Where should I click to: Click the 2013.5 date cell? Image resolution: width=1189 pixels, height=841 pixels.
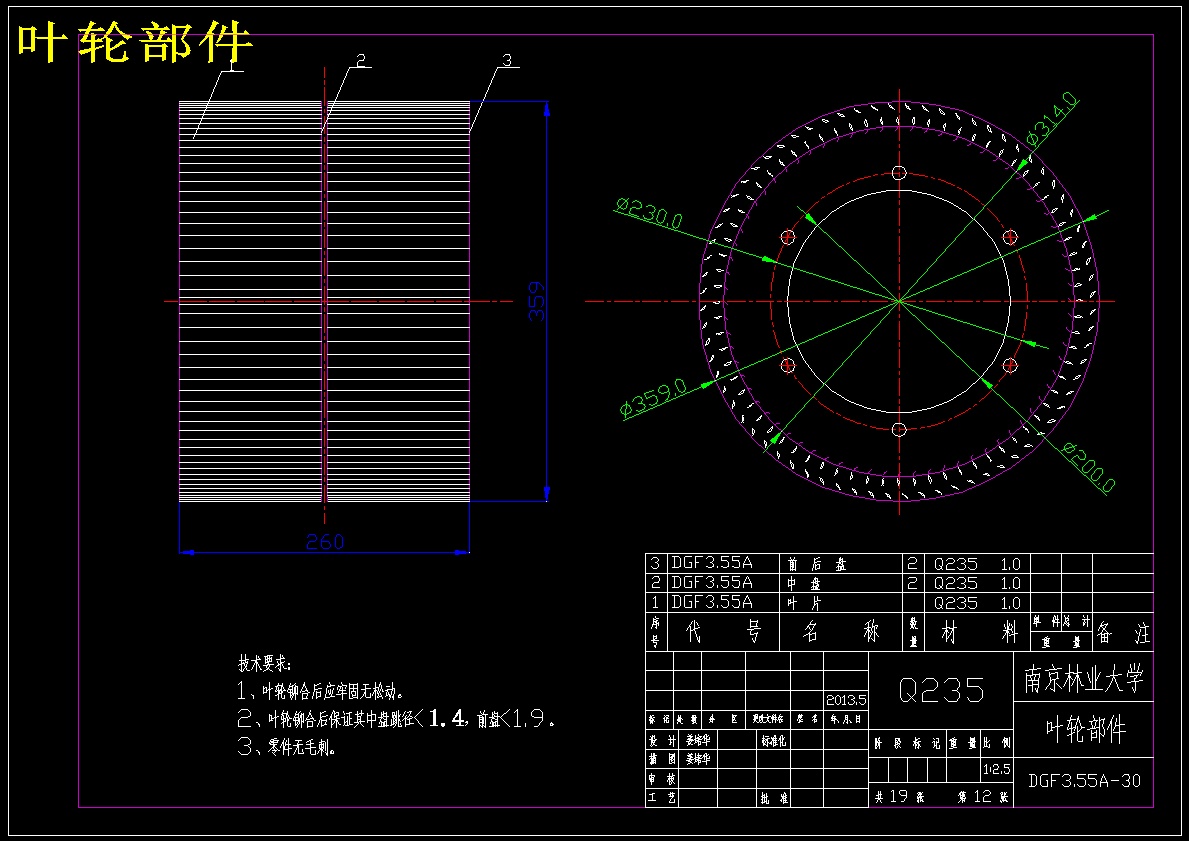click(846, 700)
